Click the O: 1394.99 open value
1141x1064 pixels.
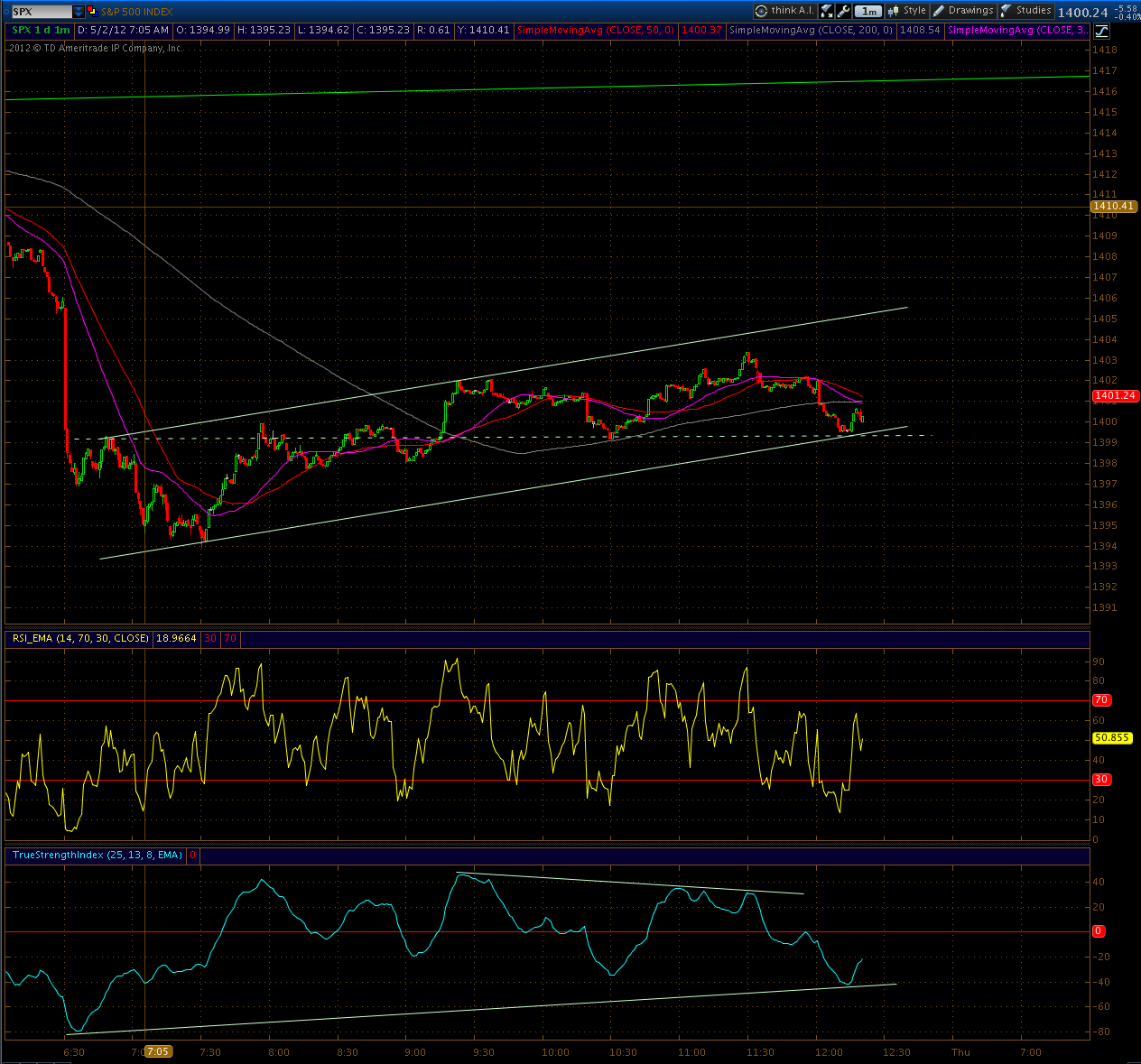pyautogui.click(x=202, y=30)
